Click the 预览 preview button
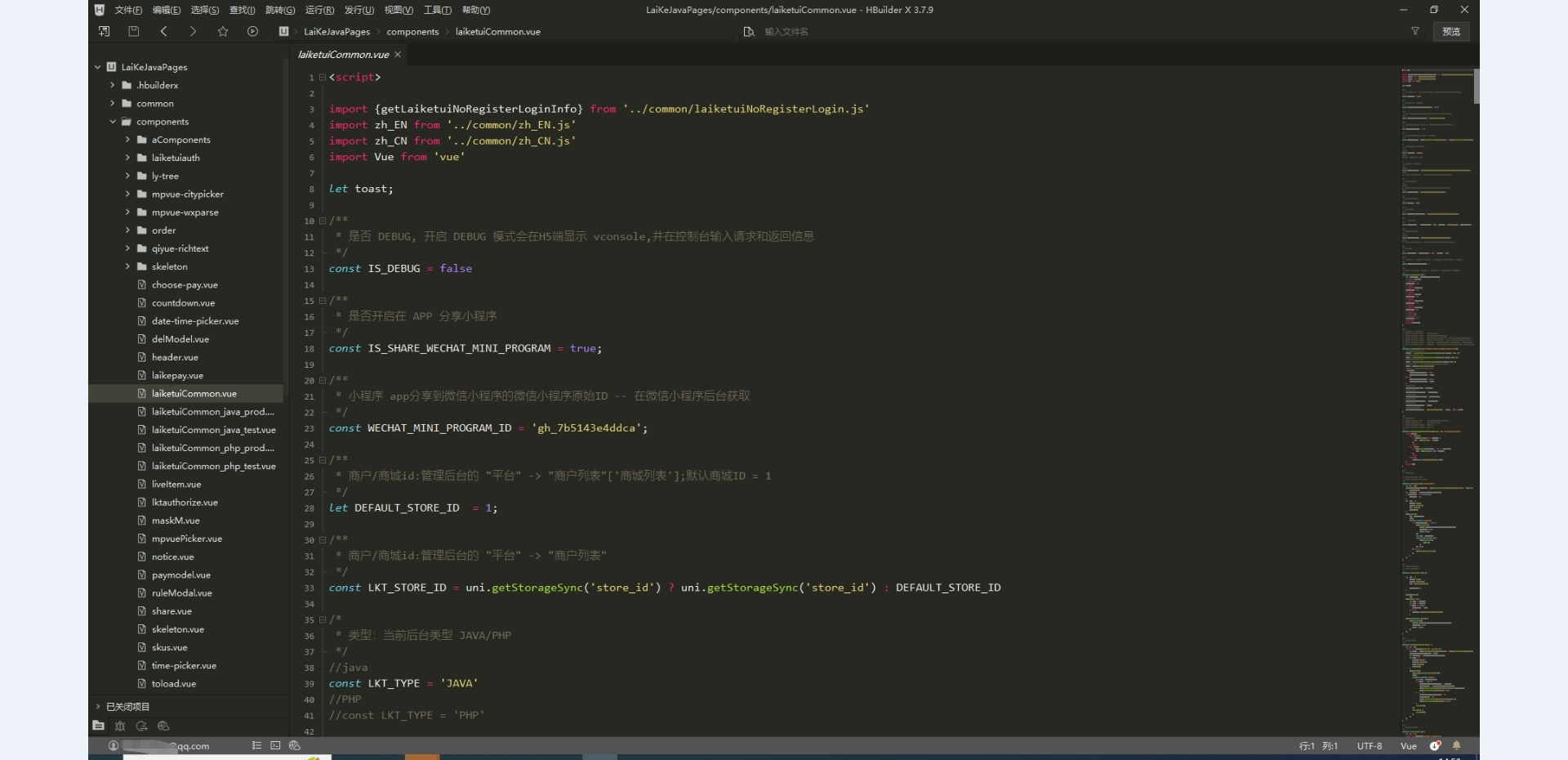The image size is (1568, 760). point(1451,31)
